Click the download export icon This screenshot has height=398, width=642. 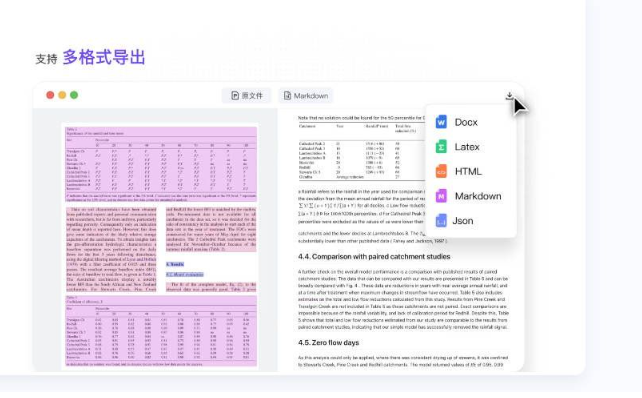pos(509,96)
